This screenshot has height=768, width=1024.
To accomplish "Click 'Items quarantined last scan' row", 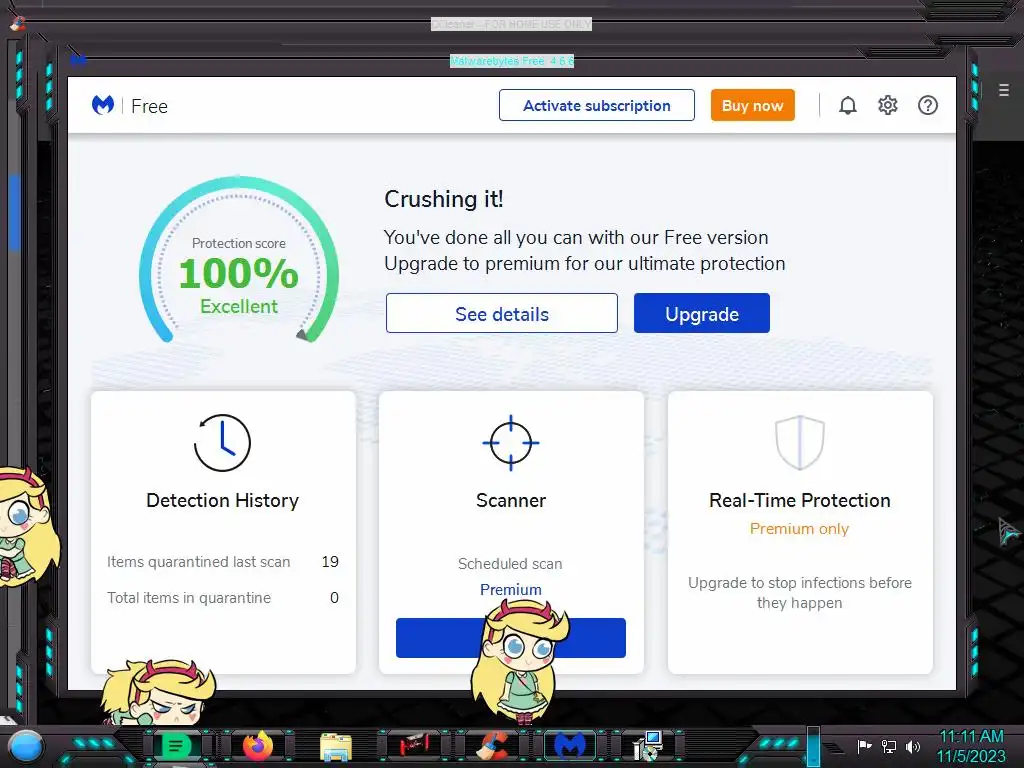I will tap(223, 562).
